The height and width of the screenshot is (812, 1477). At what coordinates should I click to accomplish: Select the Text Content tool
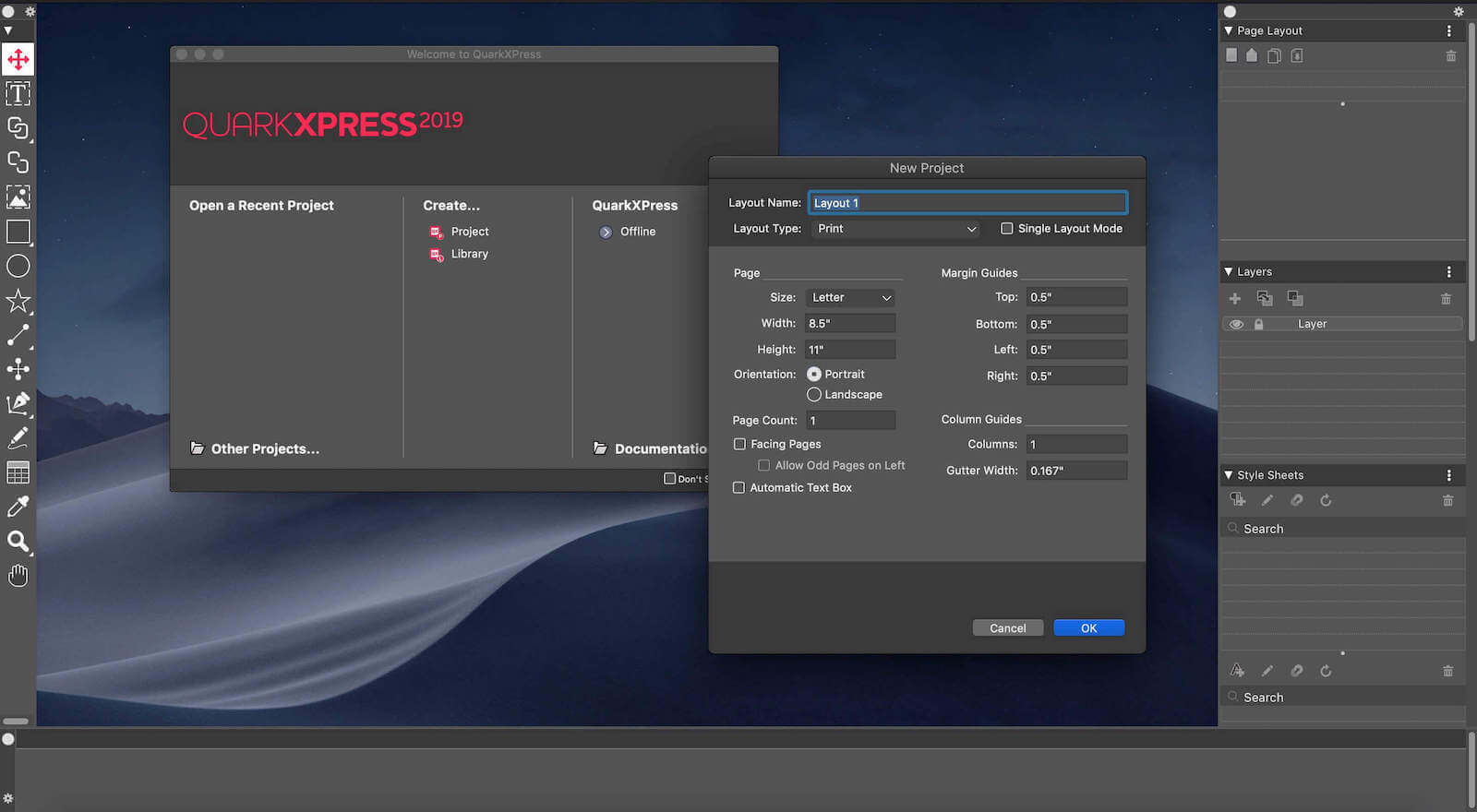18,94
